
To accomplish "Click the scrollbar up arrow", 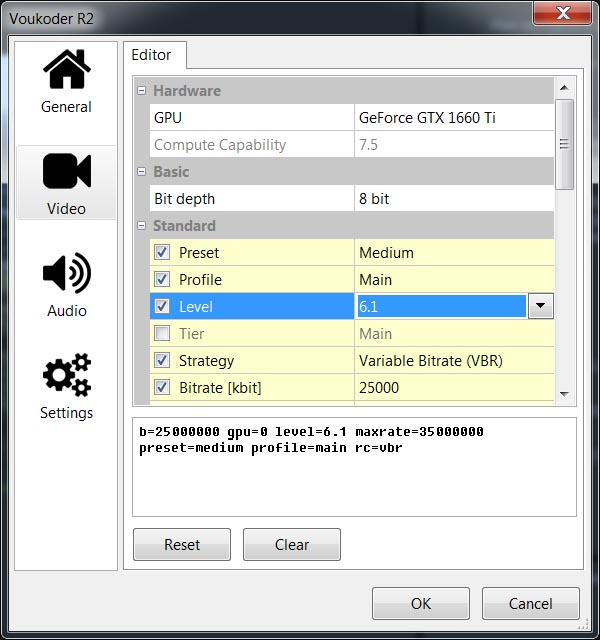I will [564, 87].
